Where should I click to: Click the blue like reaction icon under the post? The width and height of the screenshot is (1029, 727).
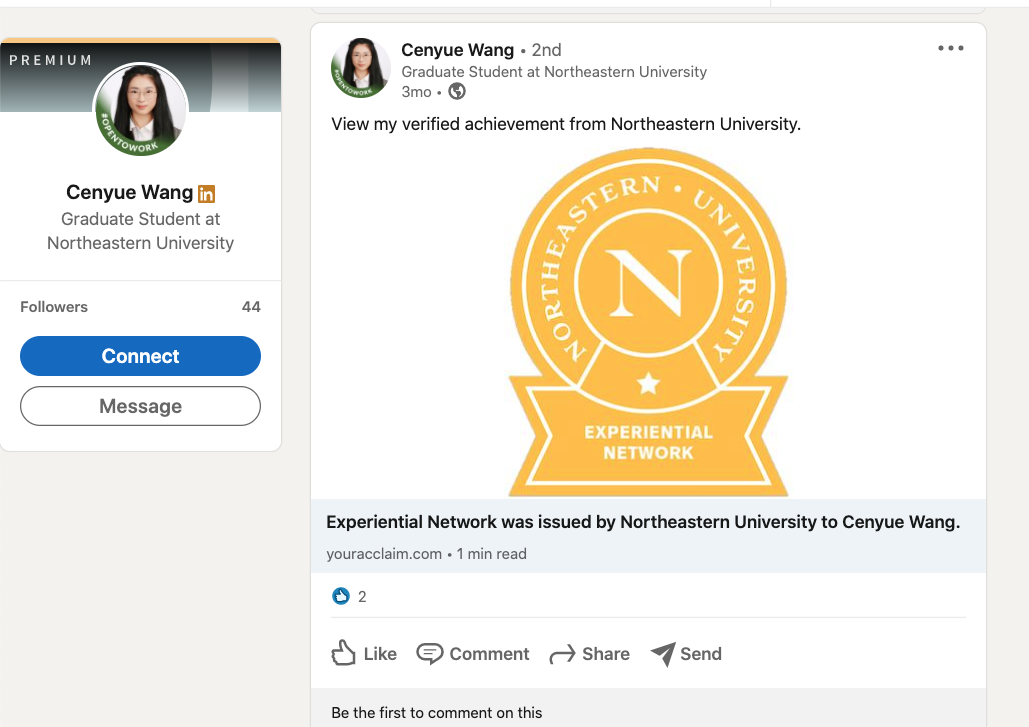pos(340,596)
